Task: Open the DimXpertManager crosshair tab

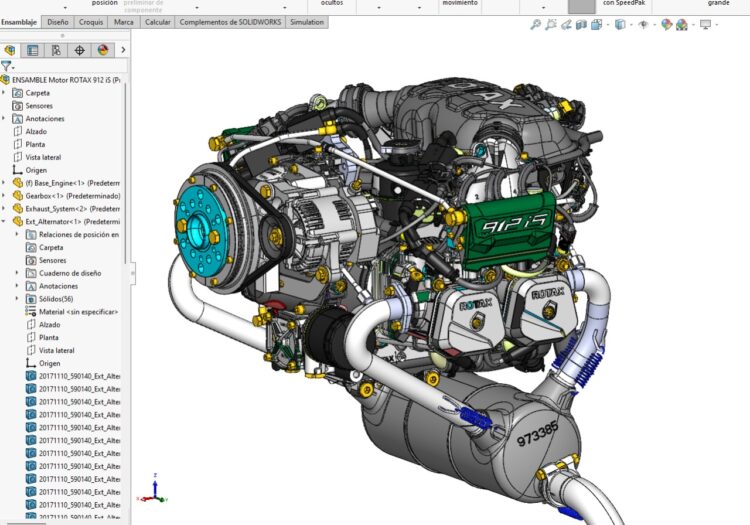Action: (x=79, y=50)
